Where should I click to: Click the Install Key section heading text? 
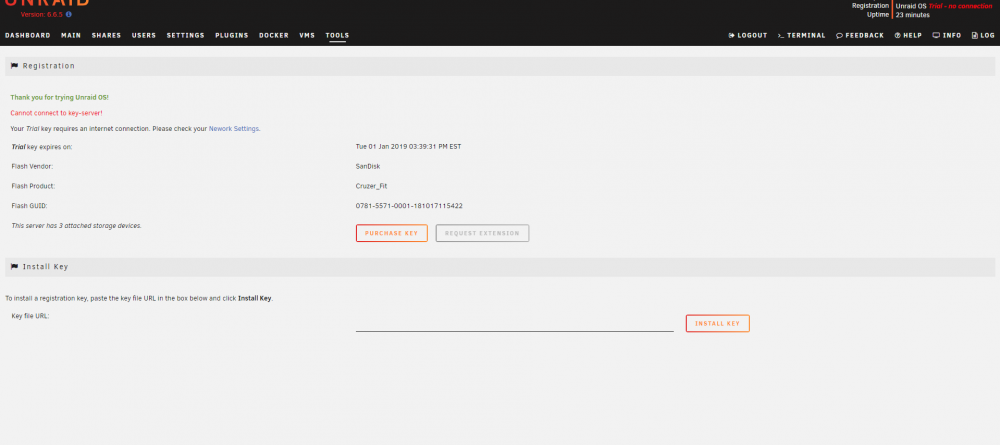coord(45,266)
